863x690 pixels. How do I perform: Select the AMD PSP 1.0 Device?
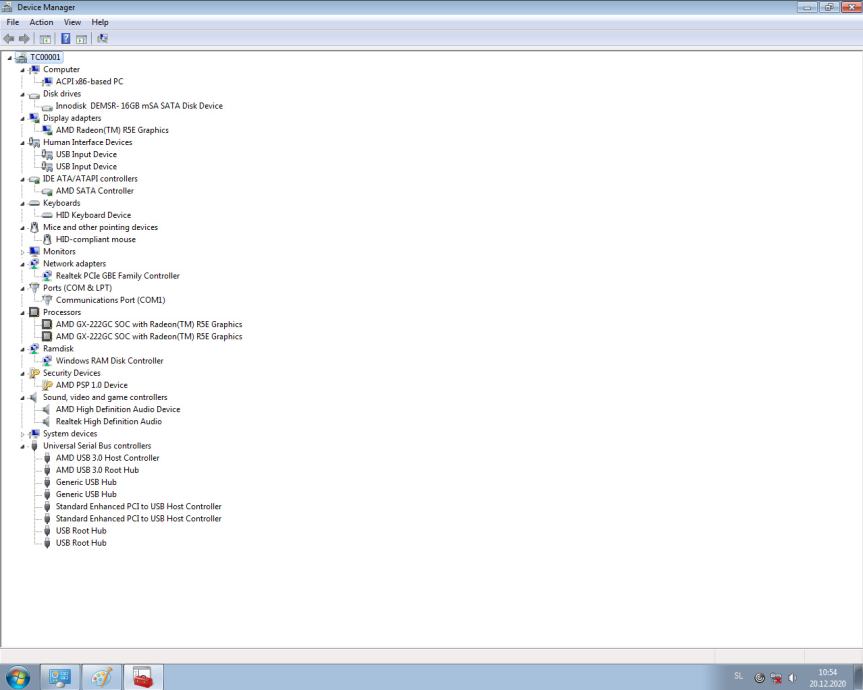click(x=91, y=385)
